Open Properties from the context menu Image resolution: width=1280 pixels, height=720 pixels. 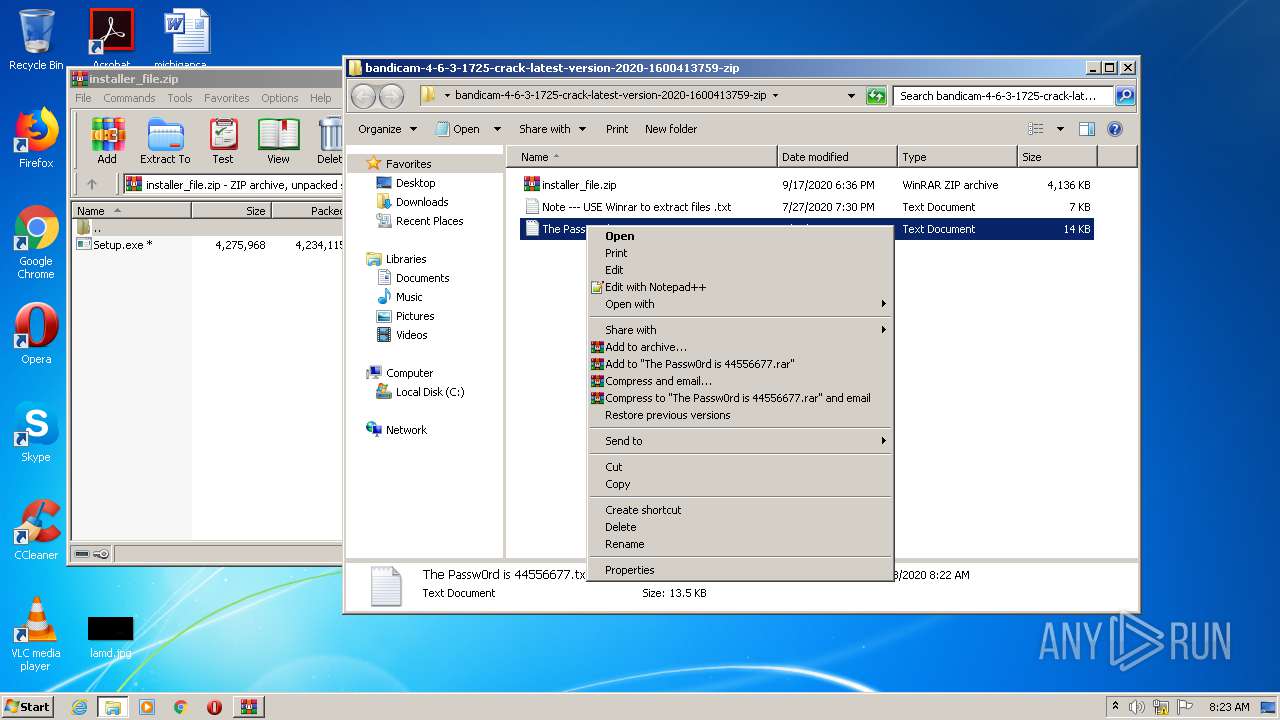(739, 570)
